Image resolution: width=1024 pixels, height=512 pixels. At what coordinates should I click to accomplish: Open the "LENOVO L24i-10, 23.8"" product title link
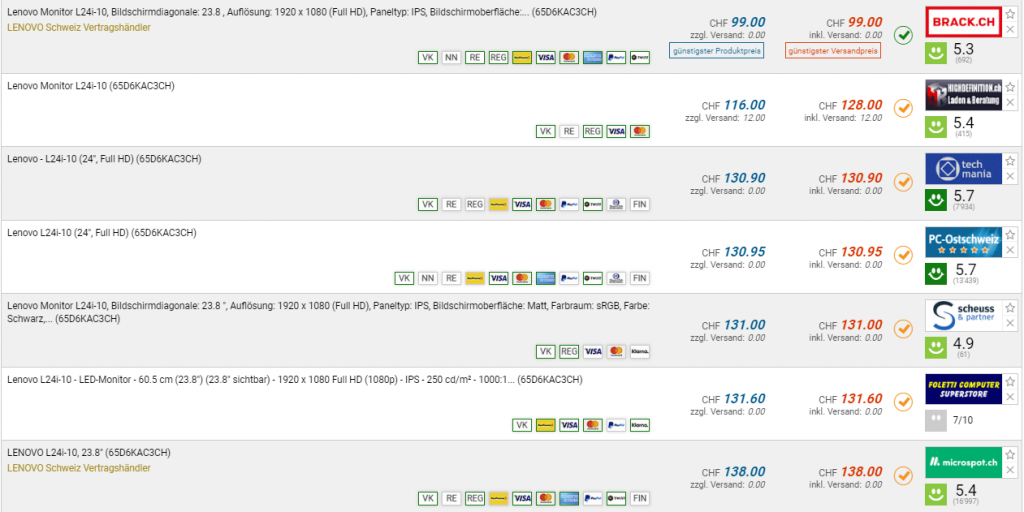click(89, 452)
